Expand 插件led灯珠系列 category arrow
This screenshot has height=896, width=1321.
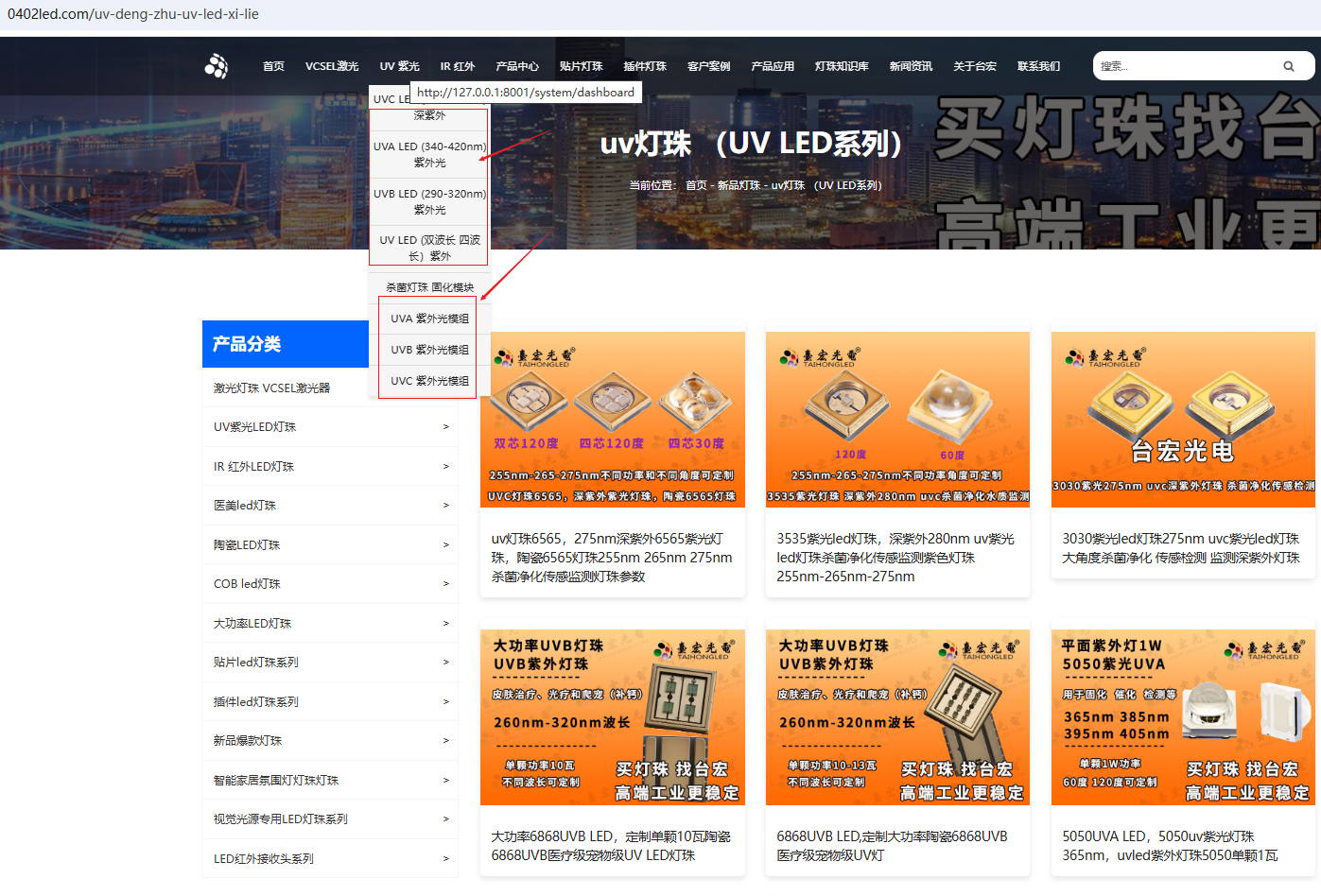tap(446, 701)
